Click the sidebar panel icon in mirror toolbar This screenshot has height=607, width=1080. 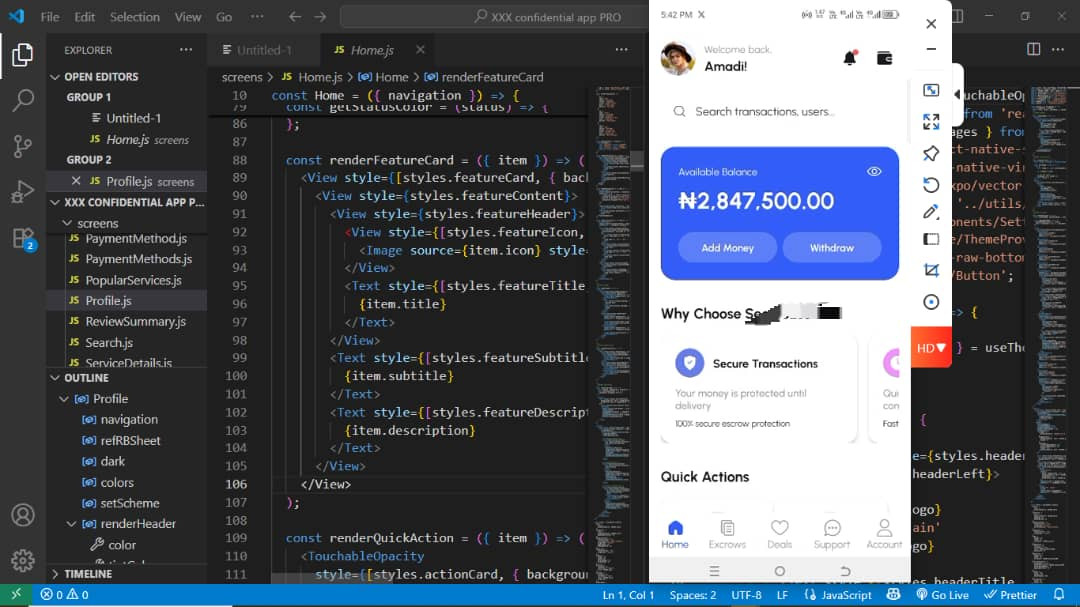tap(931, 239)
